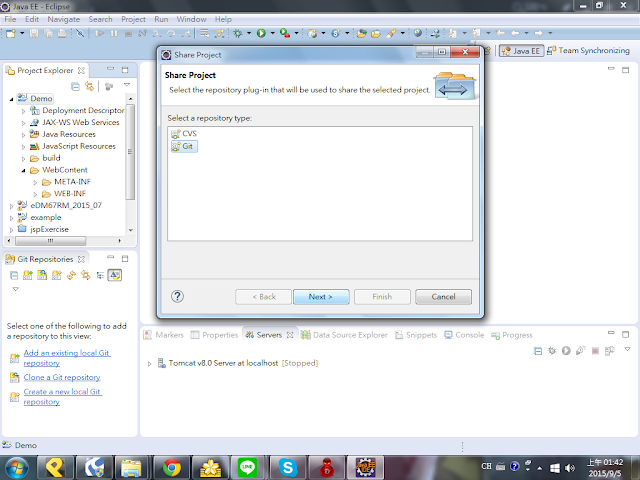Toggle Link with Selection in Git Repositories

coord(86,276)
